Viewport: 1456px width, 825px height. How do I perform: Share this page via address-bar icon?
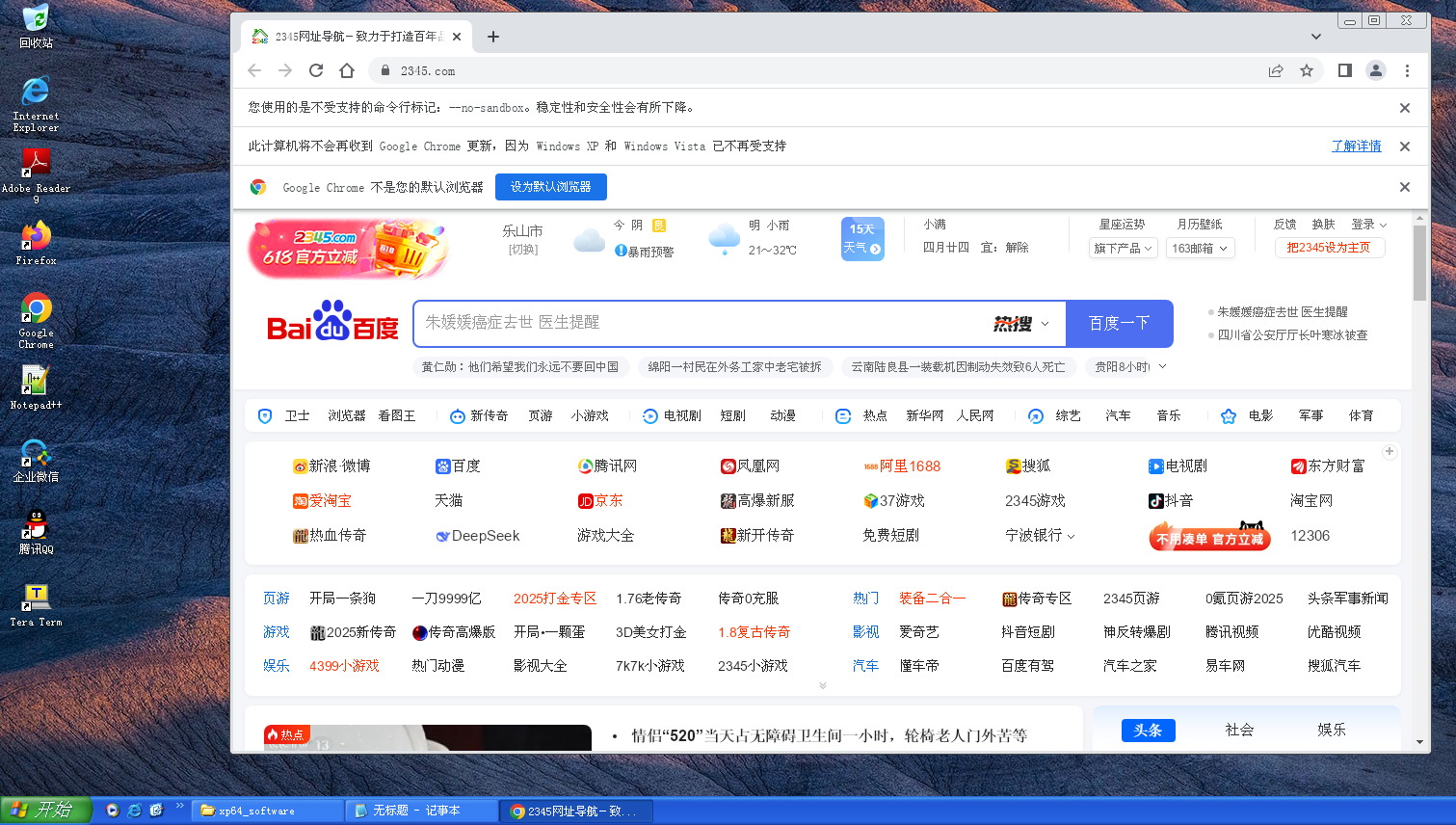(1276, 70)
